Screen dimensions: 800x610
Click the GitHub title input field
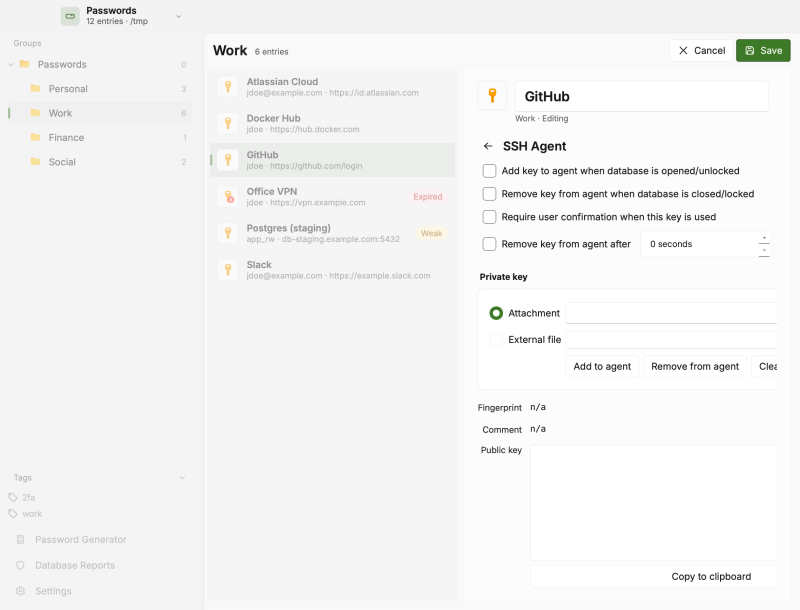(x=641, y=96)
